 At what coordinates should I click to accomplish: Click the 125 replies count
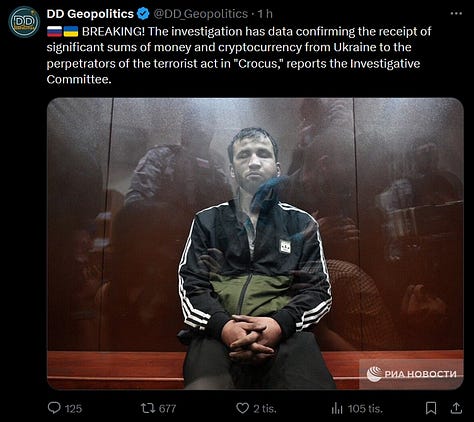[x=73, y=409]
